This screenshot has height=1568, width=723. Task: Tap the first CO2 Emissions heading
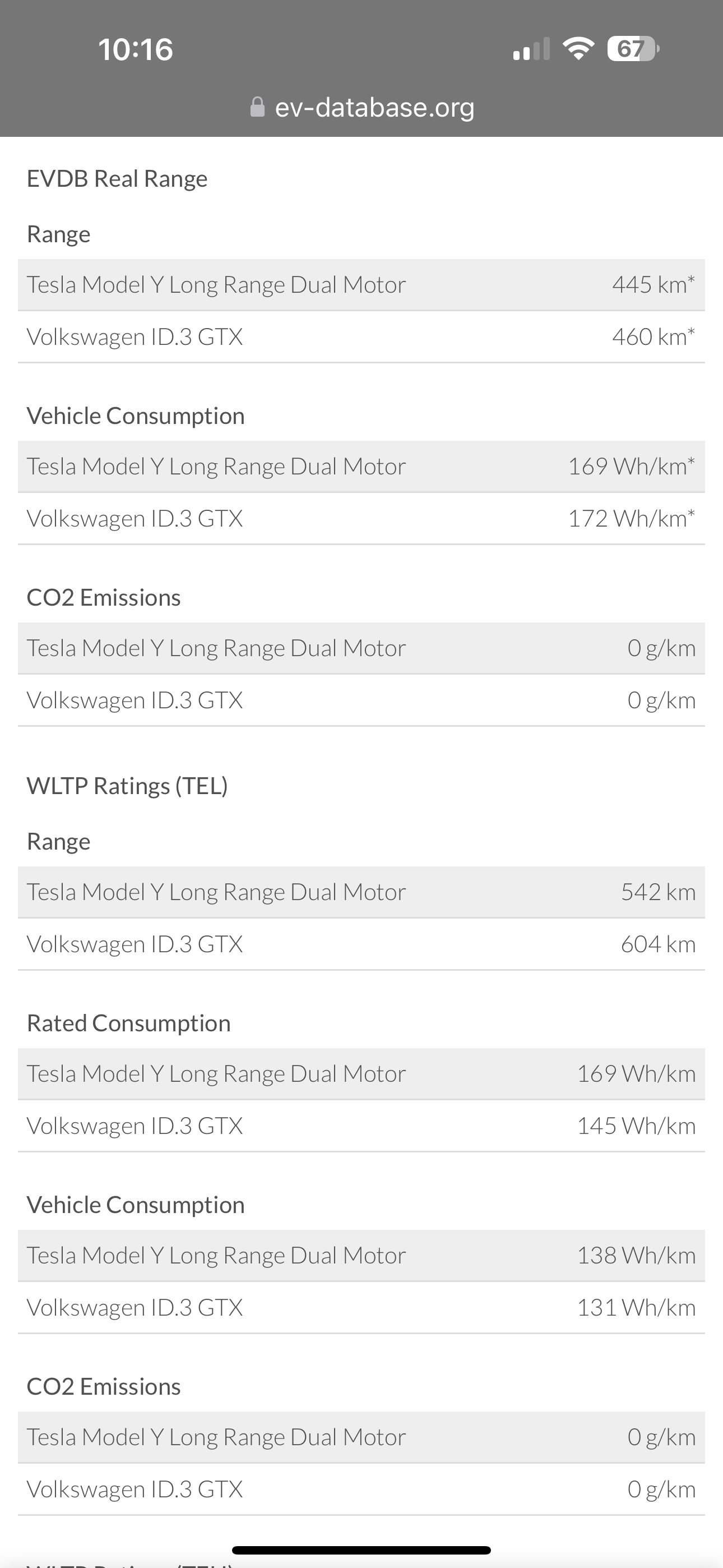coord(104,598)
